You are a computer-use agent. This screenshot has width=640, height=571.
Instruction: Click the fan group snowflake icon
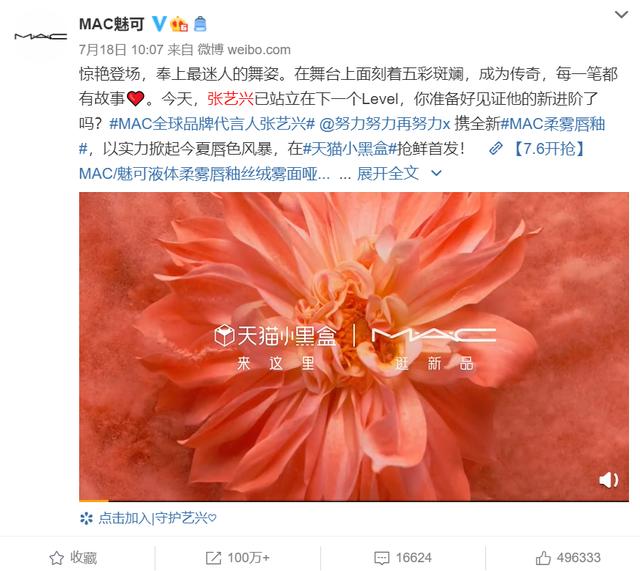point(86,518)
